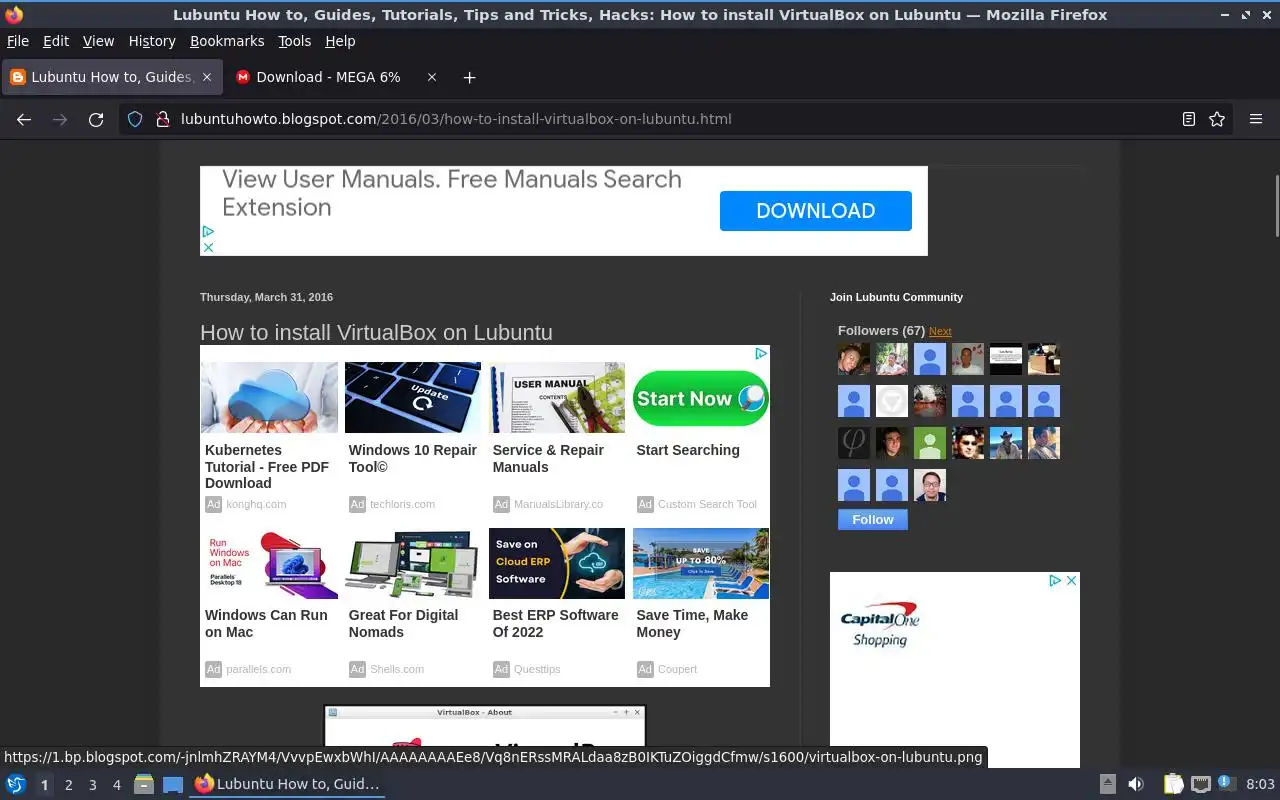
Task: Click the Follow button under Followers
Action: (873, 519)
